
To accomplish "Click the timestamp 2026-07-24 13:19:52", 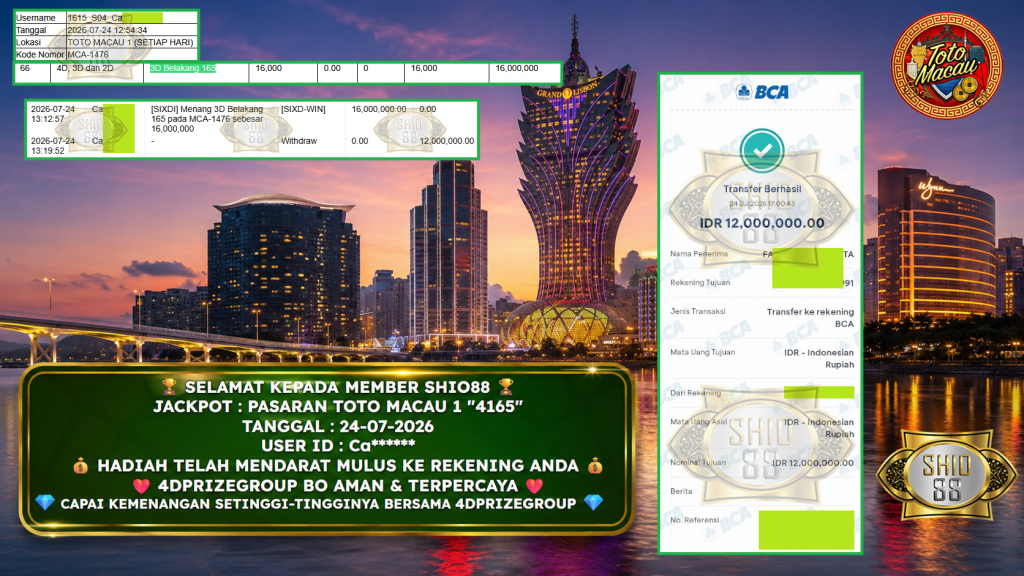I will click(53, 146).
